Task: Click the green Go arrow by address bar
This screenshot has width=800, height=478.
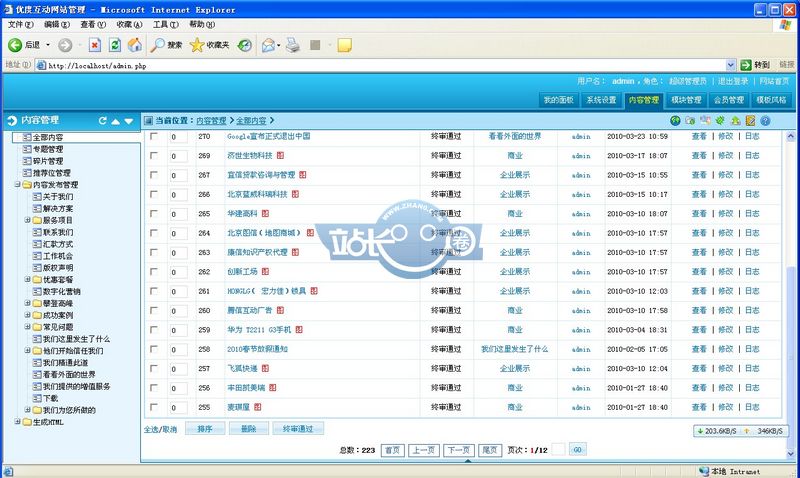Action: coord(746,65)
